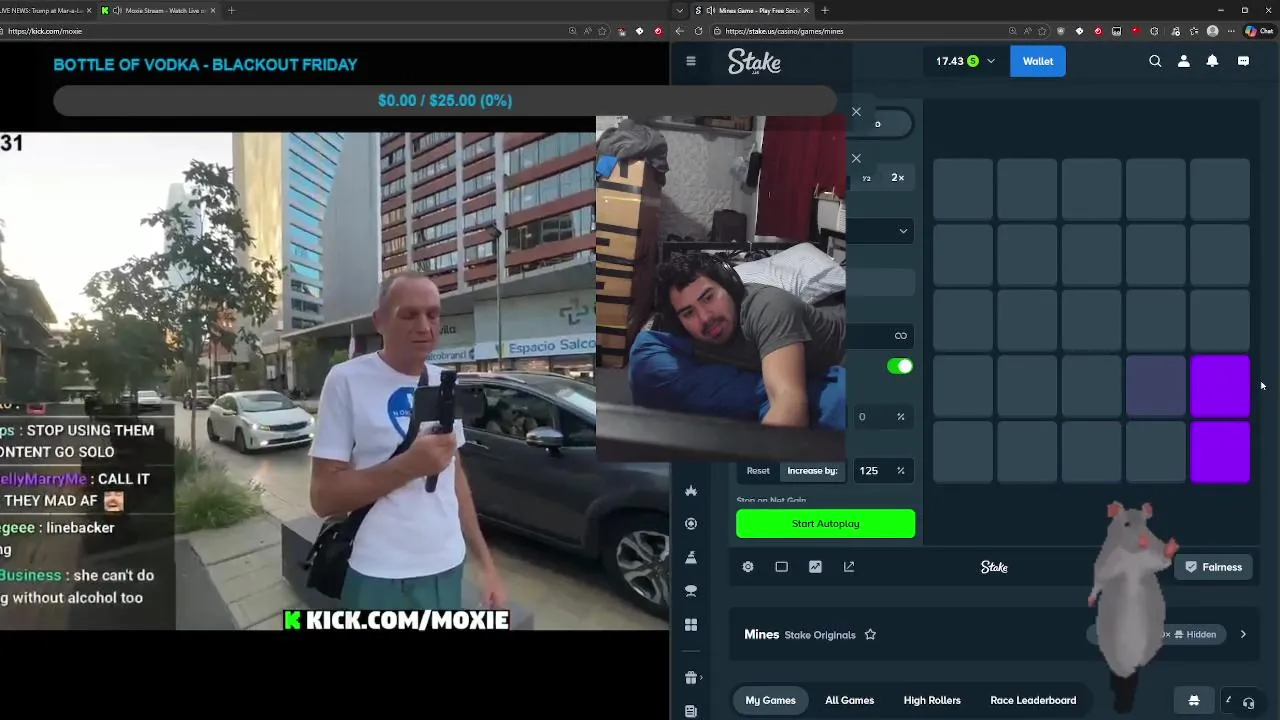Open live stats chart icon
The height and width of the screenshot is (720, 1280).
[815, 567]
